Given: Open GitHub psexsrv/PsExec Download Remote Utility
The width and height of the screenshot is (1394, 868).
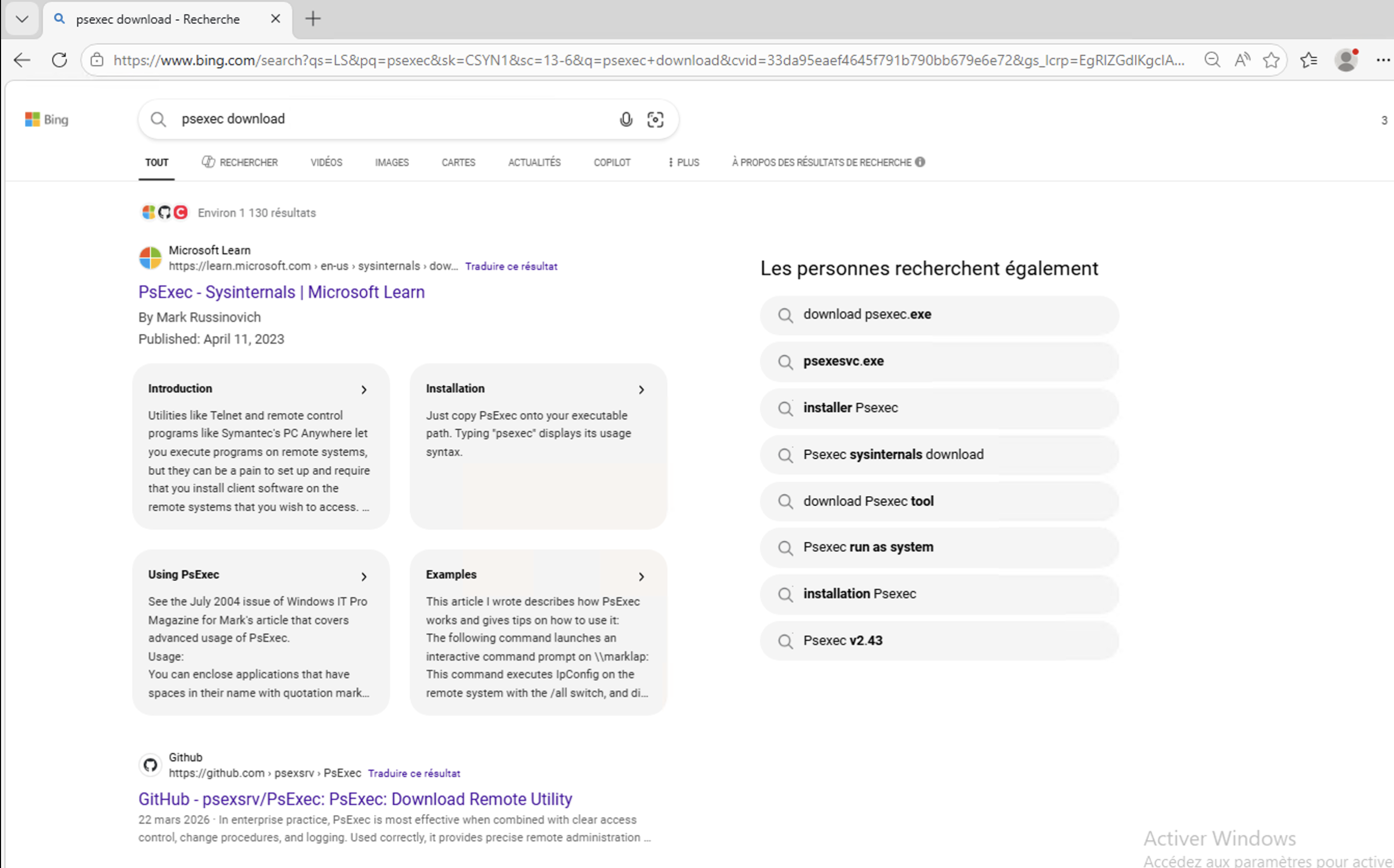Looking at the screenshot, I should point(356,799).
